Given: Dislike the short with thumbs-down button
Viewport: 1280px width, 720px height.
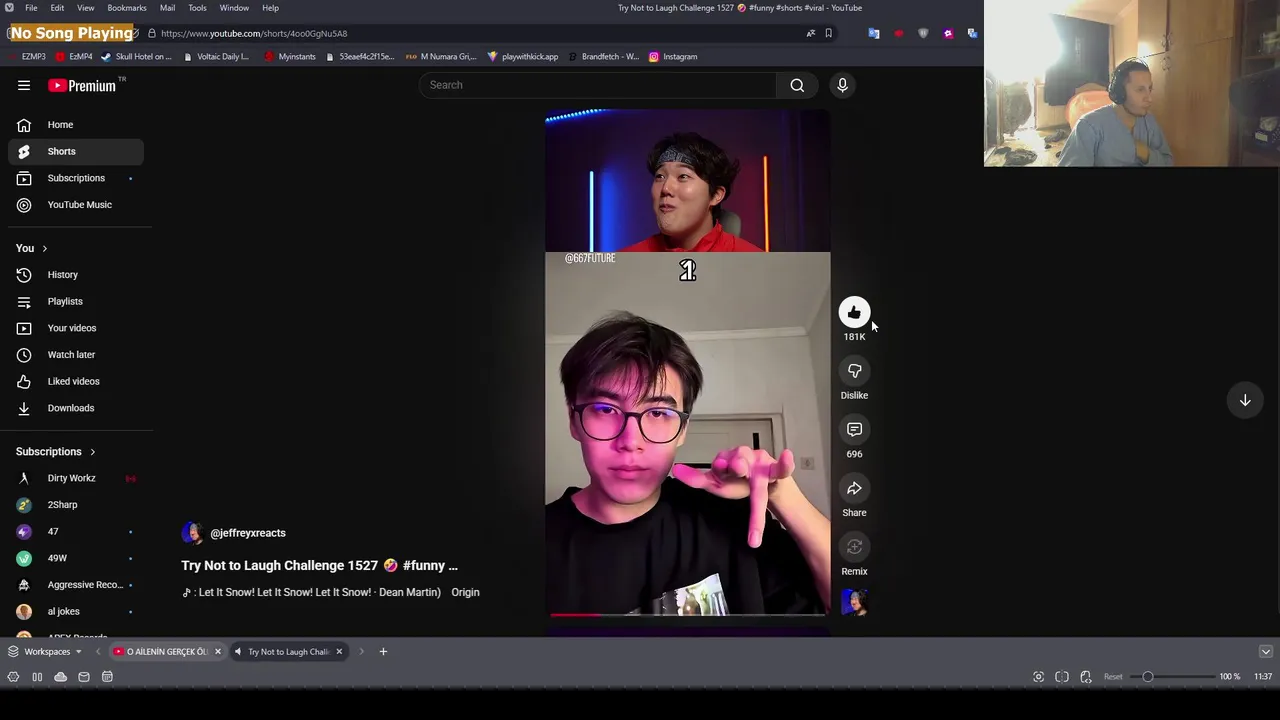Looking at the screenshot, I should click(x=854, y=371).
